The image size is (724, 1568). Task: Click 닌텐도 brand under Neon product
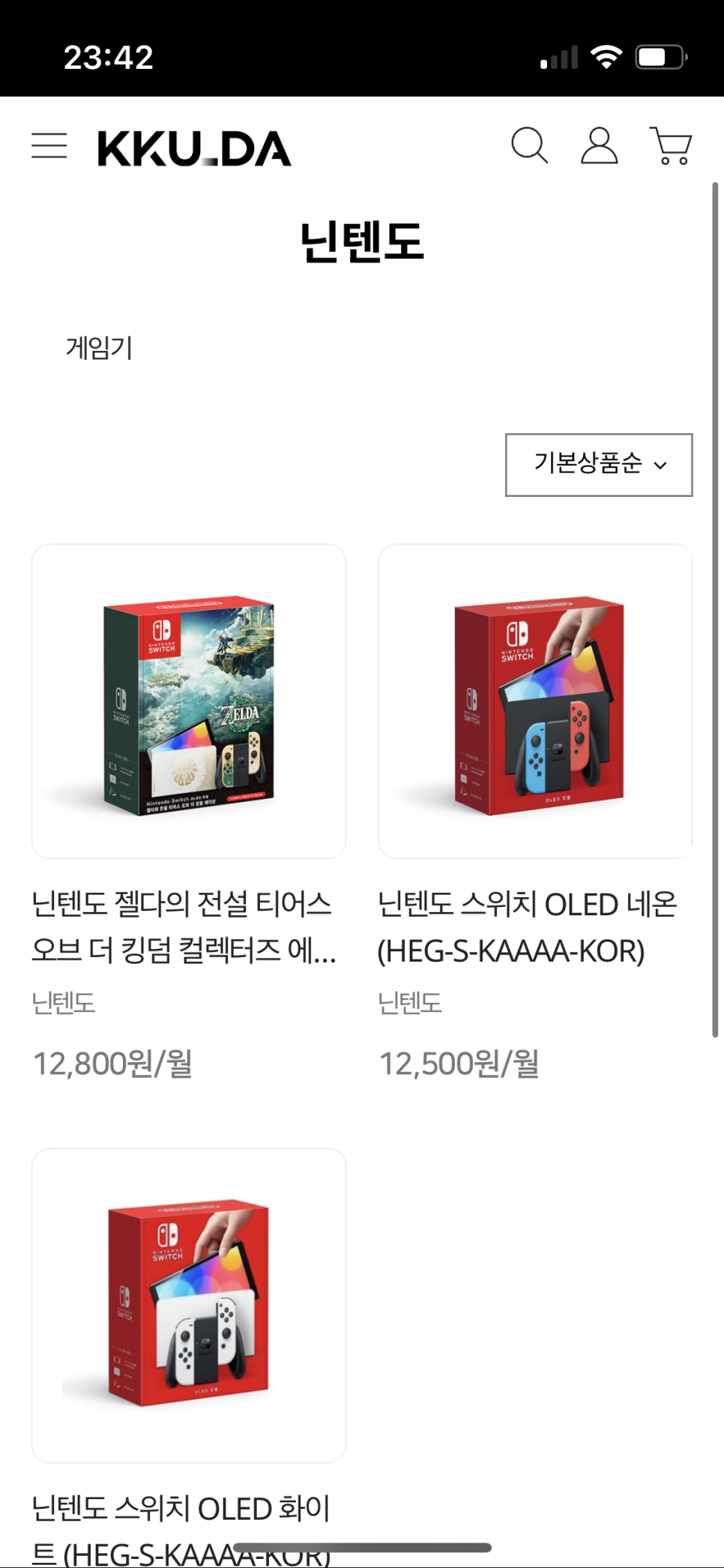click(x=410, y=1003)
